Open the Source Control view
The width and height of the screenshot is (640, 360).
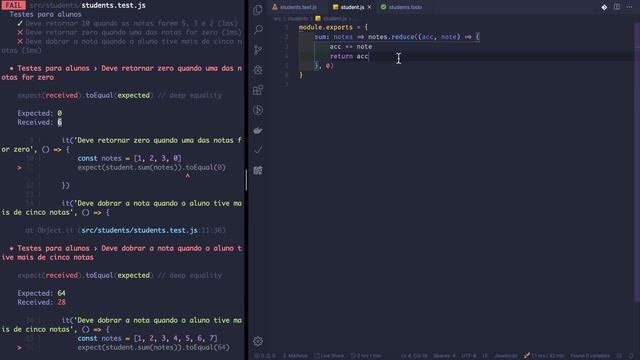[x=258, y=50]
